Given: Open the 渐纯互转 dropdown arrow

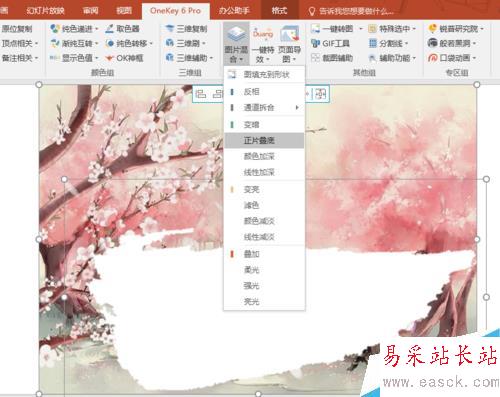Looking at the screenshot, I should point(97,44).
